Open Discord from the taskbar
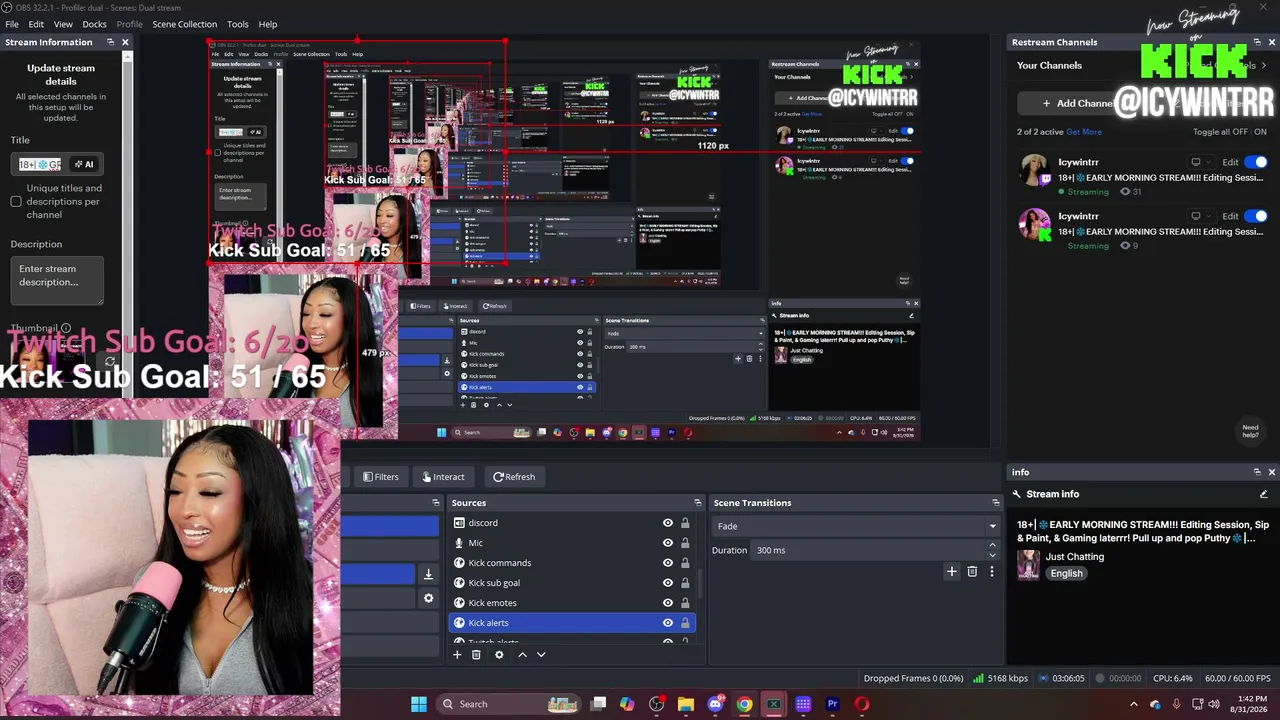 [715, 704]
